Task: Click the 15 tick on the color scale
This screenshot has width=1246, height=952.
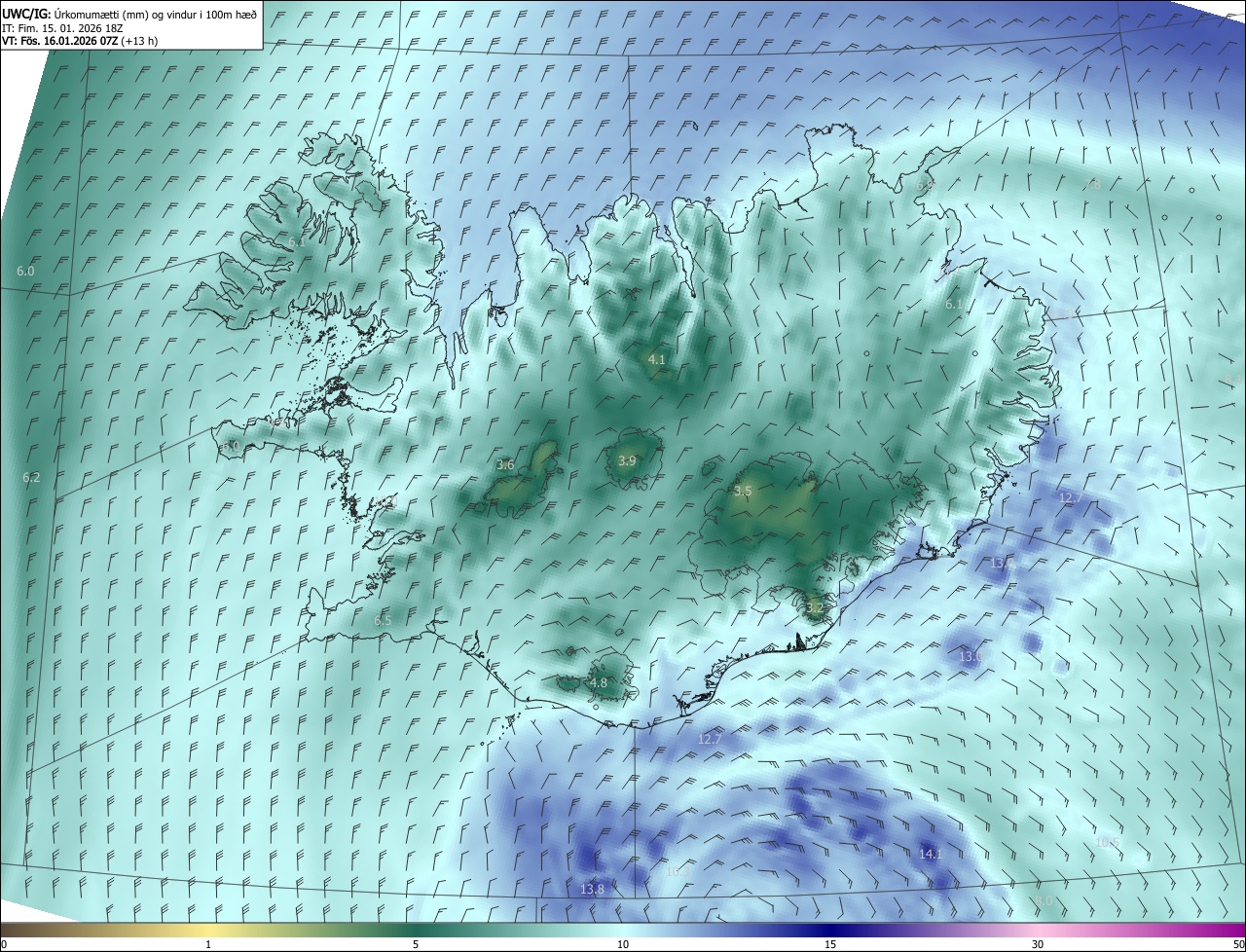Action: click(830, 944)
